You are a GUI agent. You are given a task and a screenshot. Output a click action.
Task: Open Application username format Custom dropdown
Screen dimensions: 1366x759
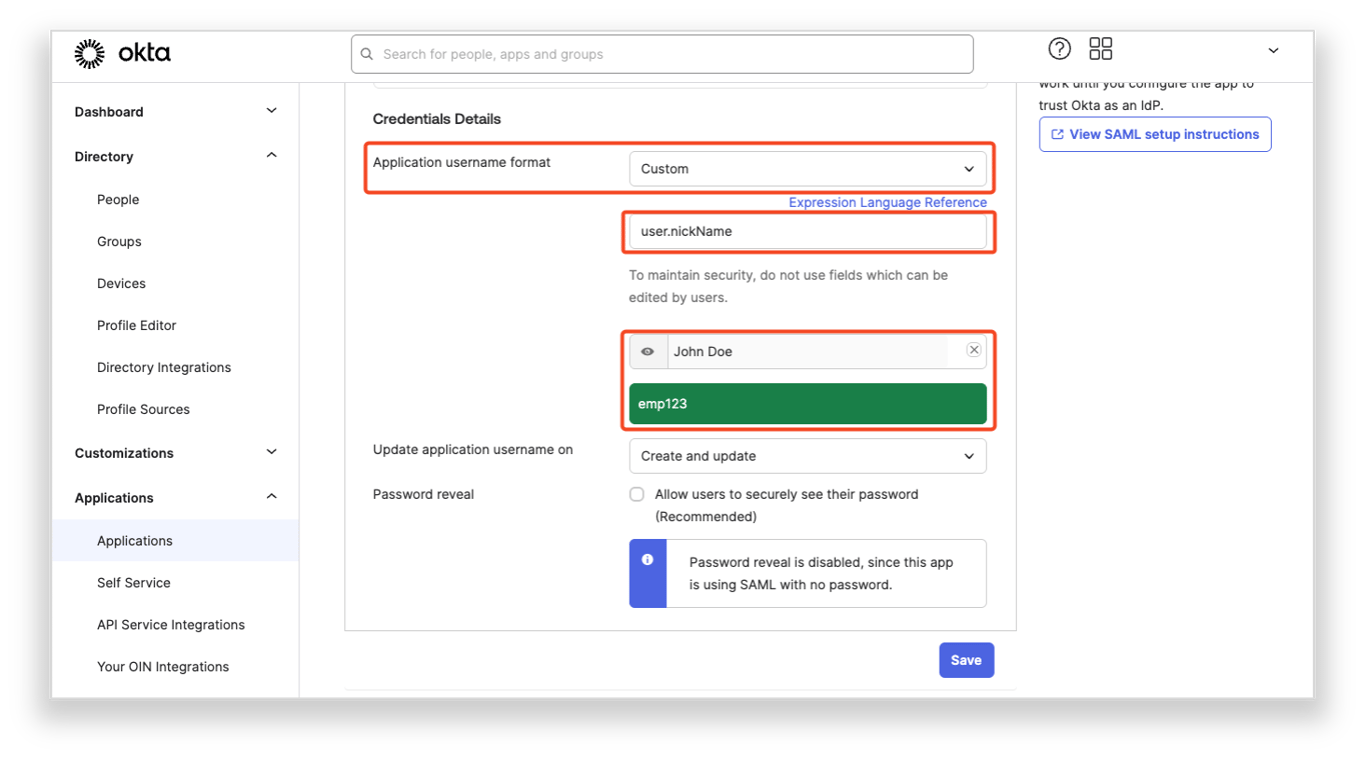point(807,169)
